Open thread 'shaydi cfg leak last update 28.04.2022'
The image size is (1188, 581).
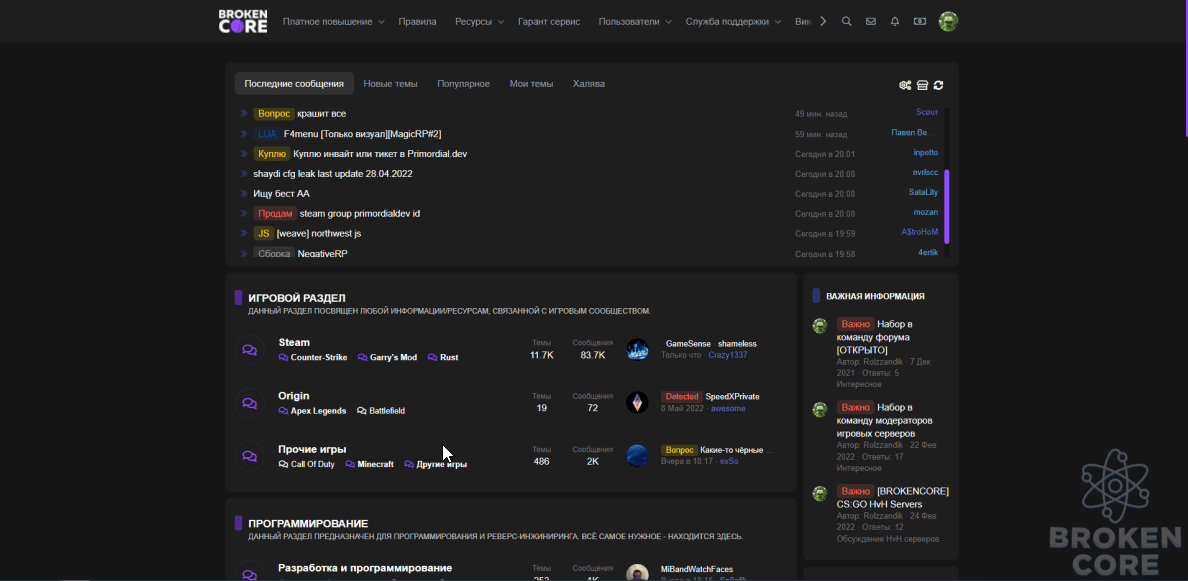tap(333, 173)
